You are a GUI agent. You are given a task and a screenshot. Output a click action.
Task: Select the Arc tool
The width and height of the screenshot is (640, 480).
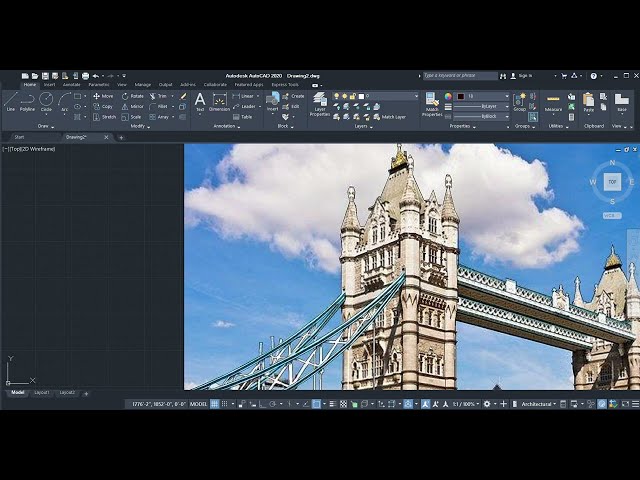click(x=64, y=102)
